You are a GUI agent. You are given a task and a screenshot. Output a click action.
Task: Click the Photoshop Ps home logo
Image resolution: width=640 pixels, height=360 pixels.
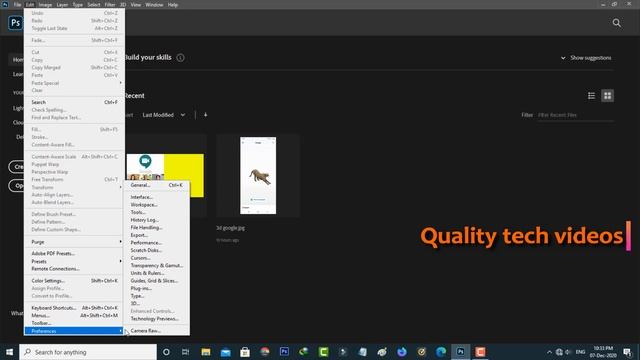(x=15, y=23)
